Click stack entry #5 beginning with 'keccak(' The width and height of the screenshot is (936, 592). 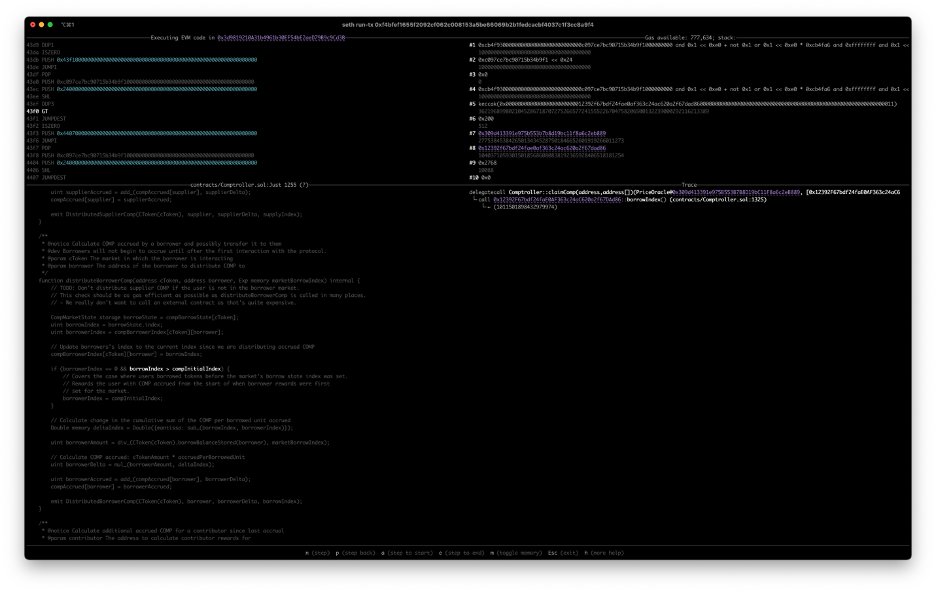pos(682,104)
